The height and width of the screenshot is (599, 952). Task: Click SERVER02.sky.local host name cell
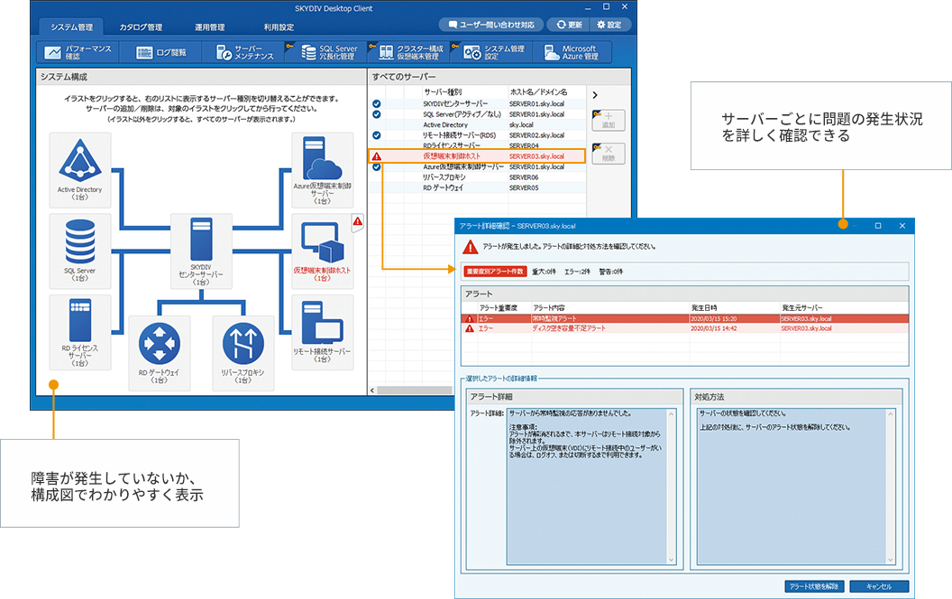click(x=537, y=135)
